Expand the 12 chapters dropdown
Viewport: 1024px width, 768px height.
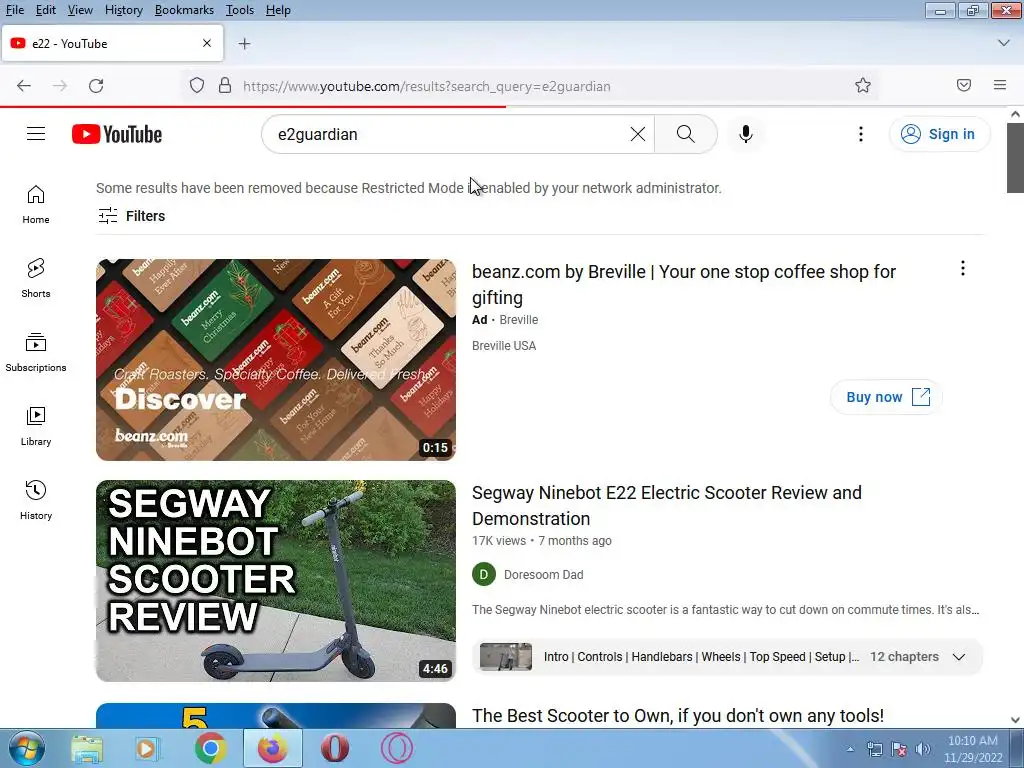pyautogui.click(x=959, y=657)
